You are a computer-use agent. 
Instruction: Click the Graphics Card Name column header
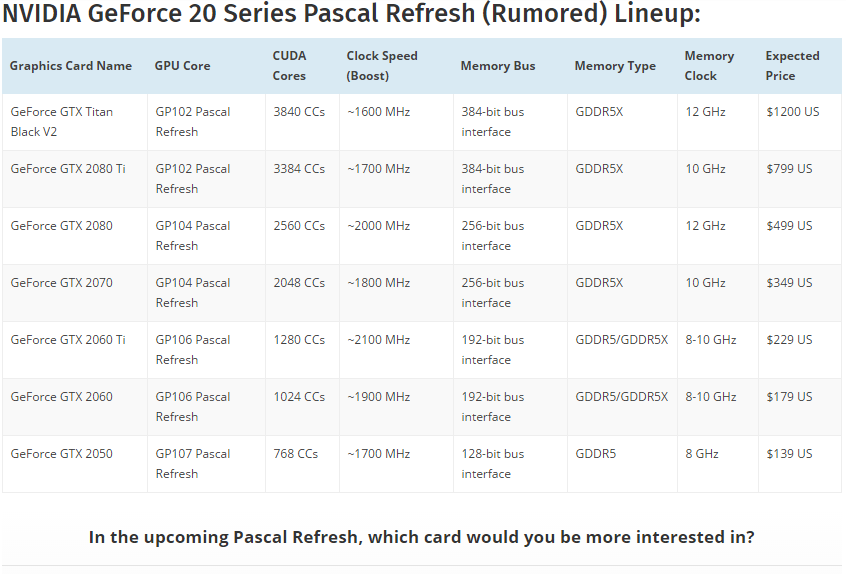pyautogui.click(x=71, y=66)
